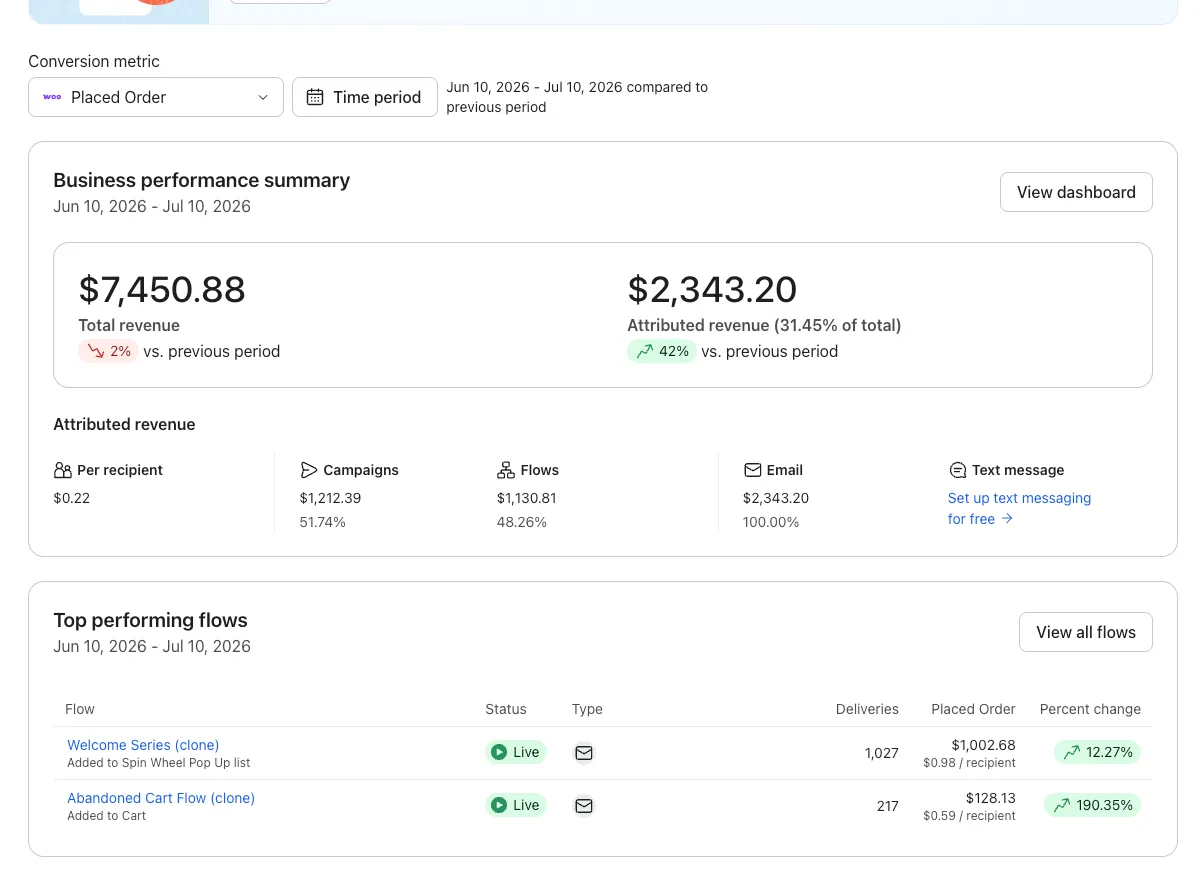
Task: Click email type icon for Abandoned Cart row
Action: 583,805
